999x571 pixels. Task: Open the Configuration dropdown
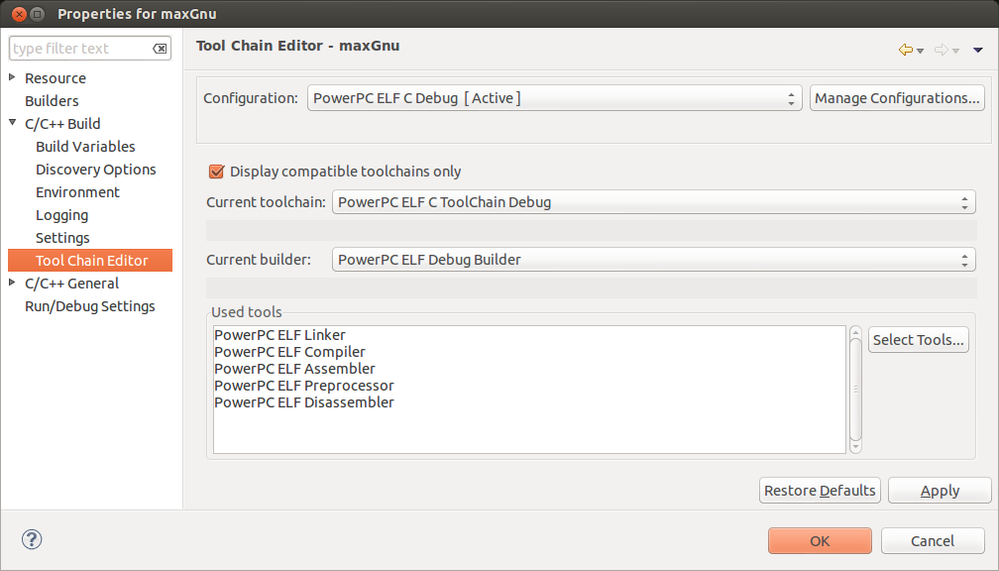coord(554,98)
